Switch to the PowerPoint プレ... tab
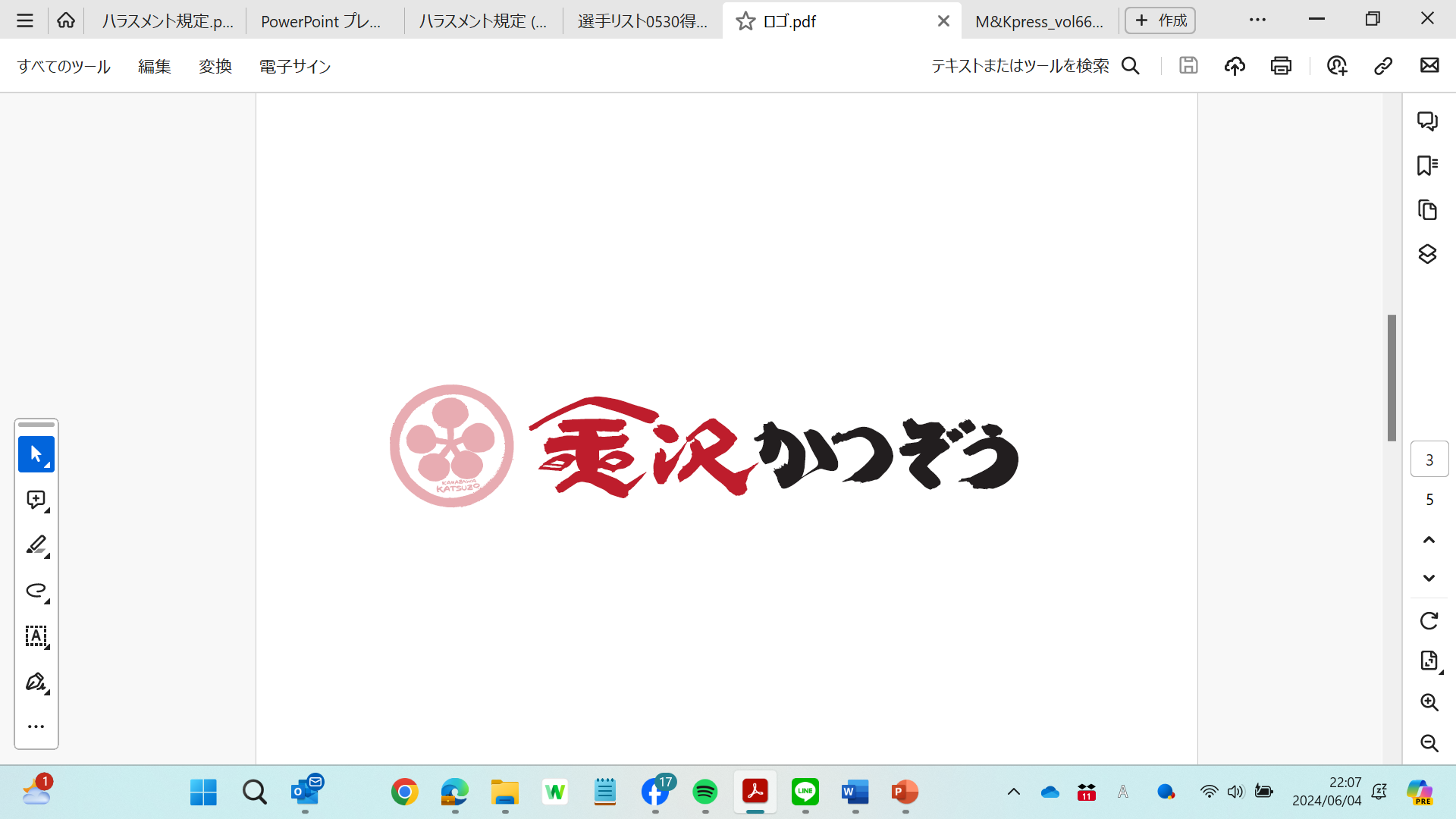Image resolution: width=1456 pixels, height=819 pixels. (x=321, y=21)
